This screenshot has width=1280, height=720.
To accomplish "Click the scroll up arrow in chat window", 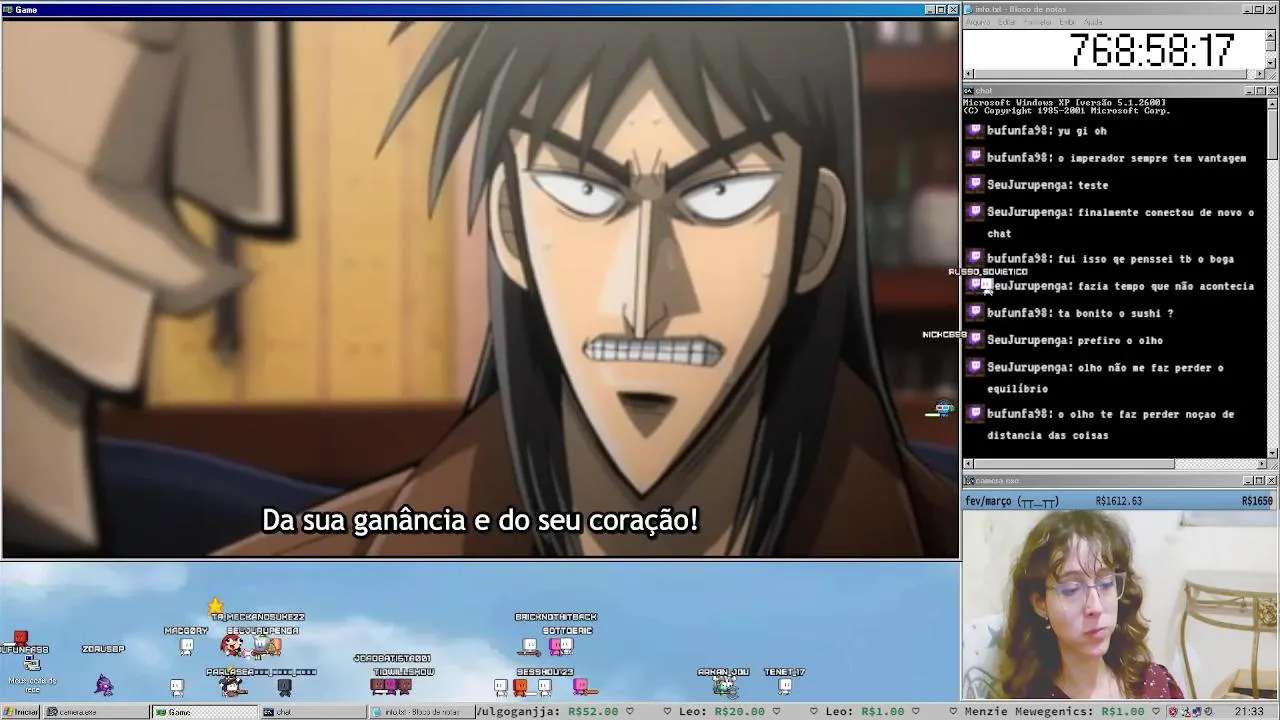I will 1272,102.
